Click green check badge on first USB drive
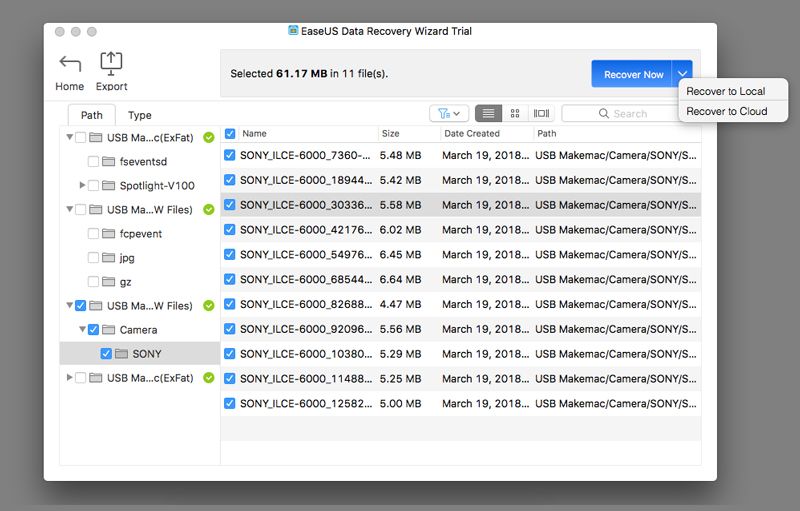800x511 pixels. tap(209, 138)
